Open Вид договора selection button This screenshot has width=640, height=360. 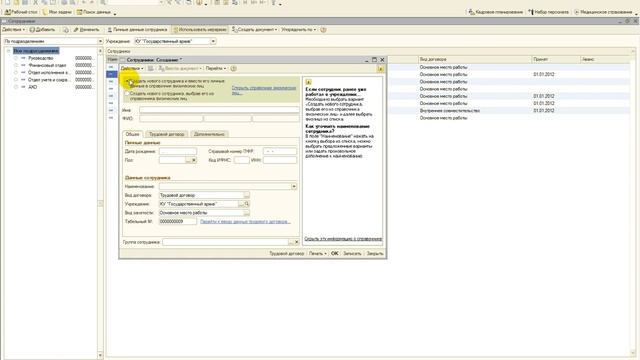pos(247,196)
